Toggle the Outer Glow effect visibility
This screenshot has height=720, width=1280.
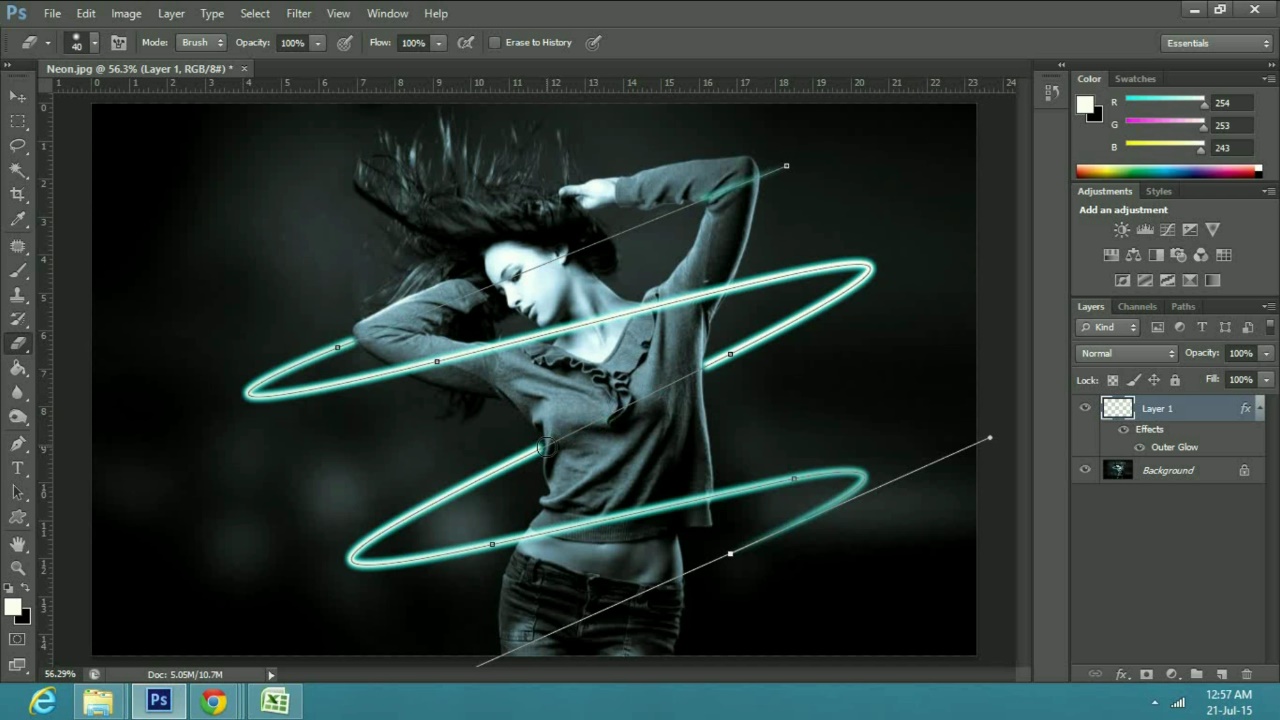coord(1140,447)
